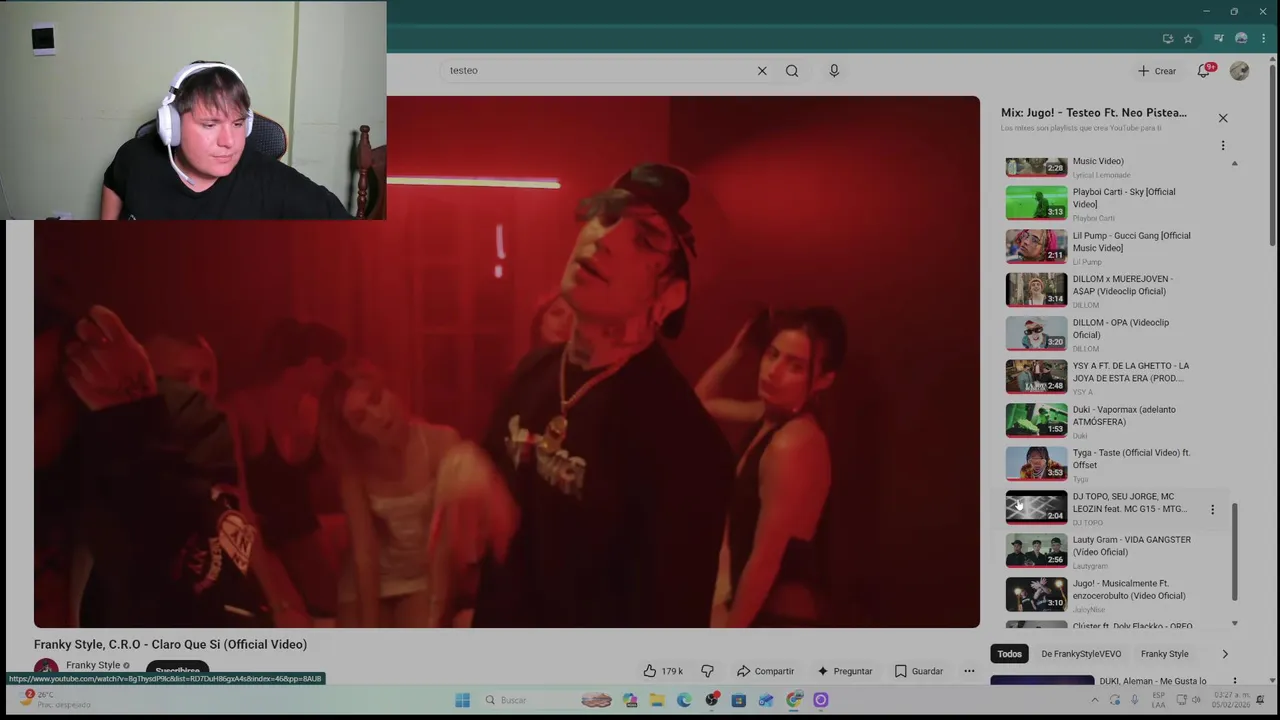Close the Mix playlist panel
Screen dimensions: 1280x720
pyautogui.click(x=1222, y=118)
